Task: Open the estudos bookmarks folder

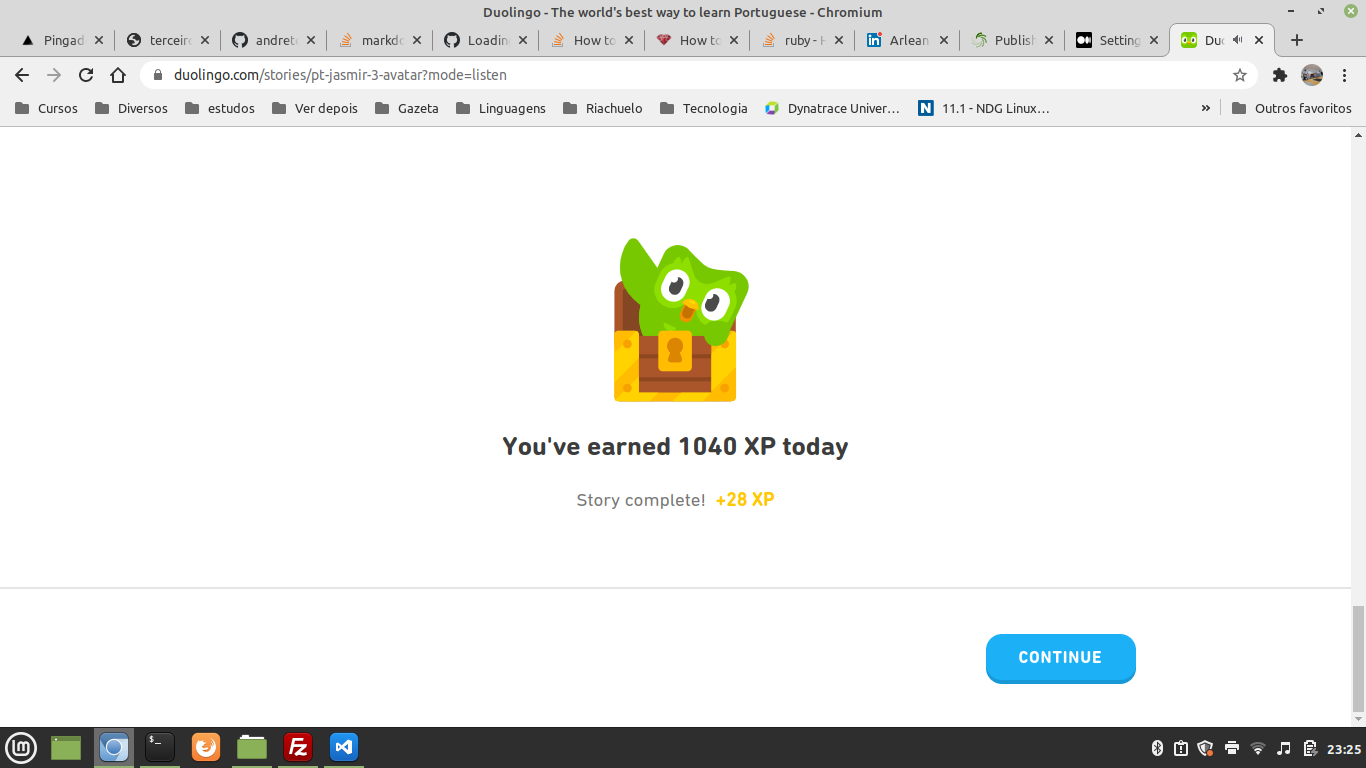Action: 220,108
